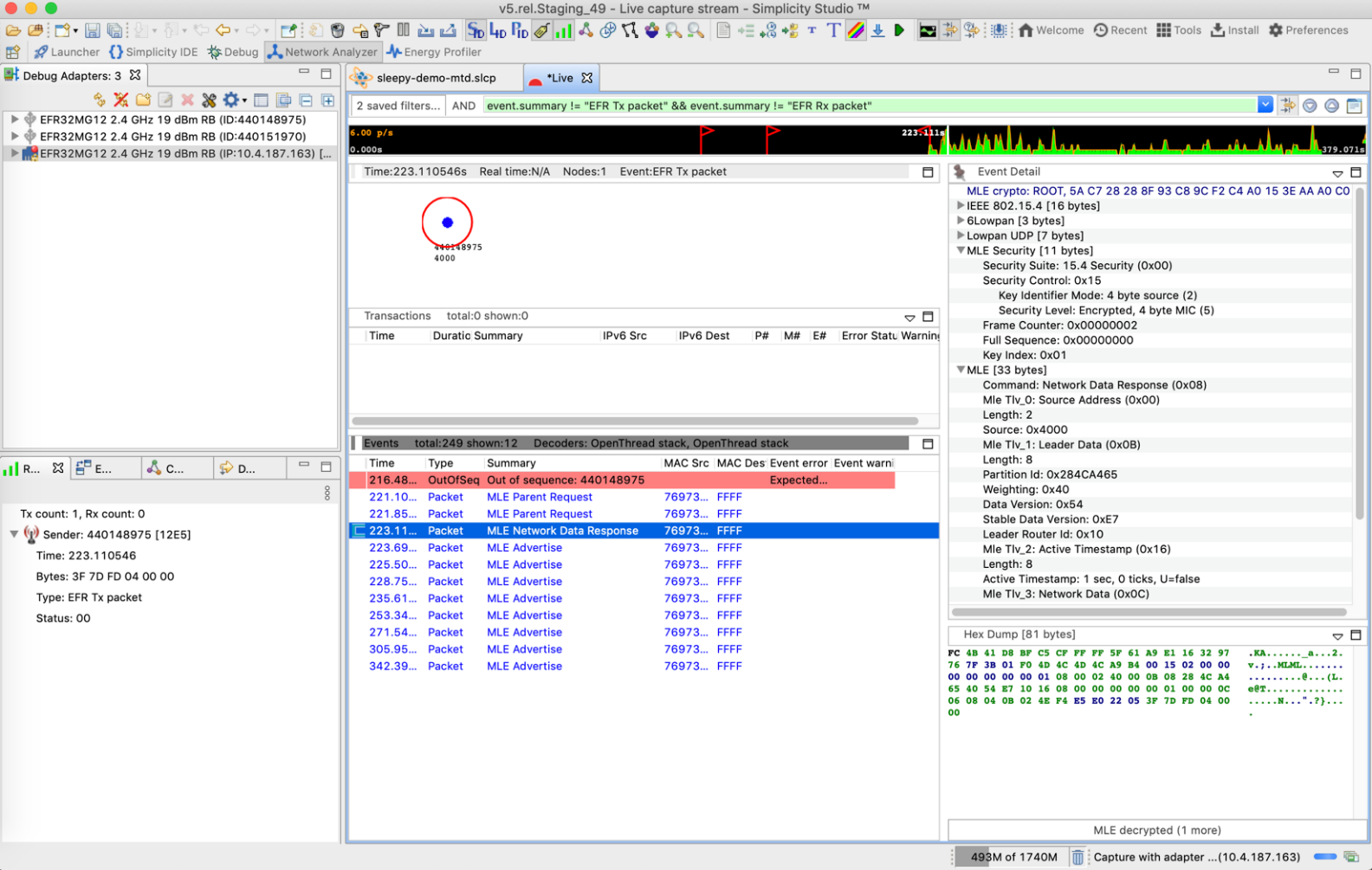
Task: Open the Recent list
Action: click(1120, 30)
